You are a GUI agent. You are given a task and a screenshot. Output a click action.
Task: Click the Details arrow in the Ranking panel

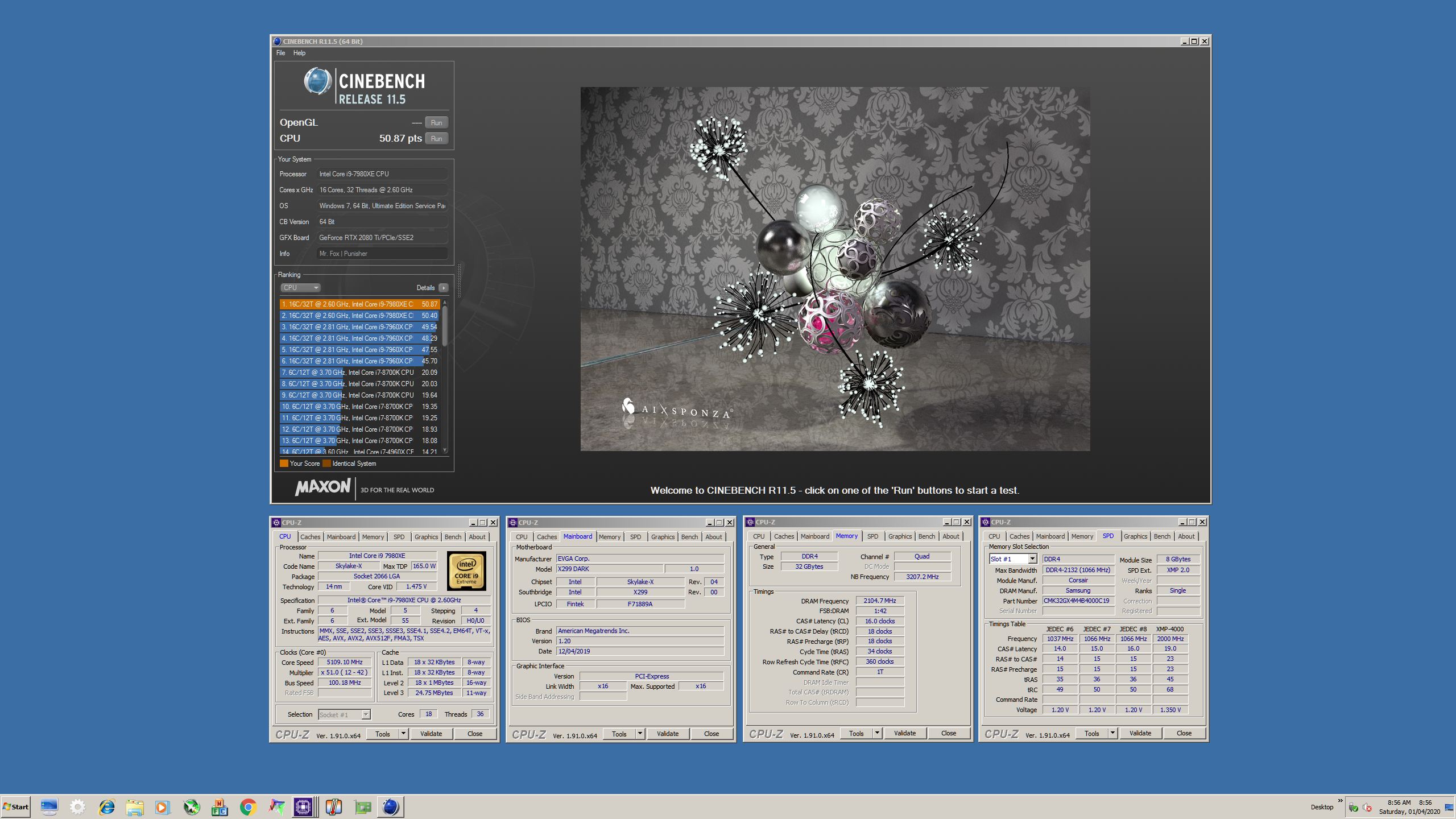coord(444,288)
